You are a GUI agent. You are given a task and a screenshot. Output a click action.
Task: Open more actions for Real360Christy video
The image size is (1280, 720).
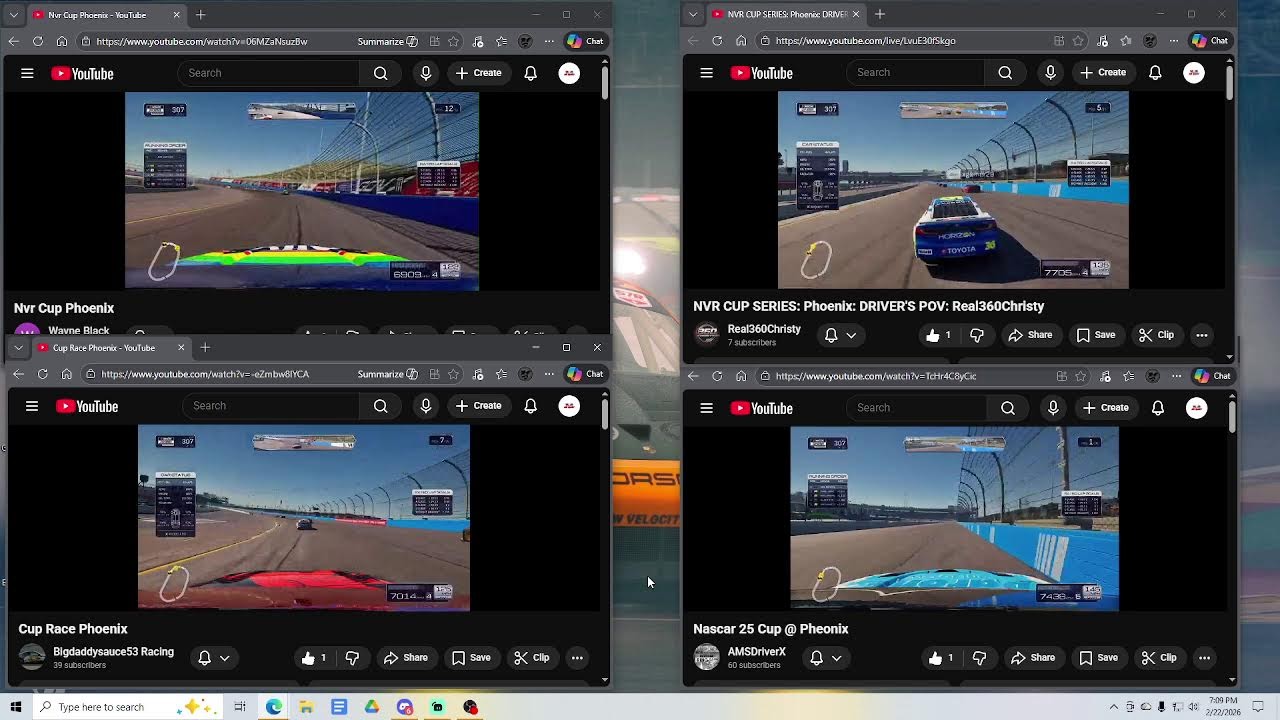click(1202, 335)
